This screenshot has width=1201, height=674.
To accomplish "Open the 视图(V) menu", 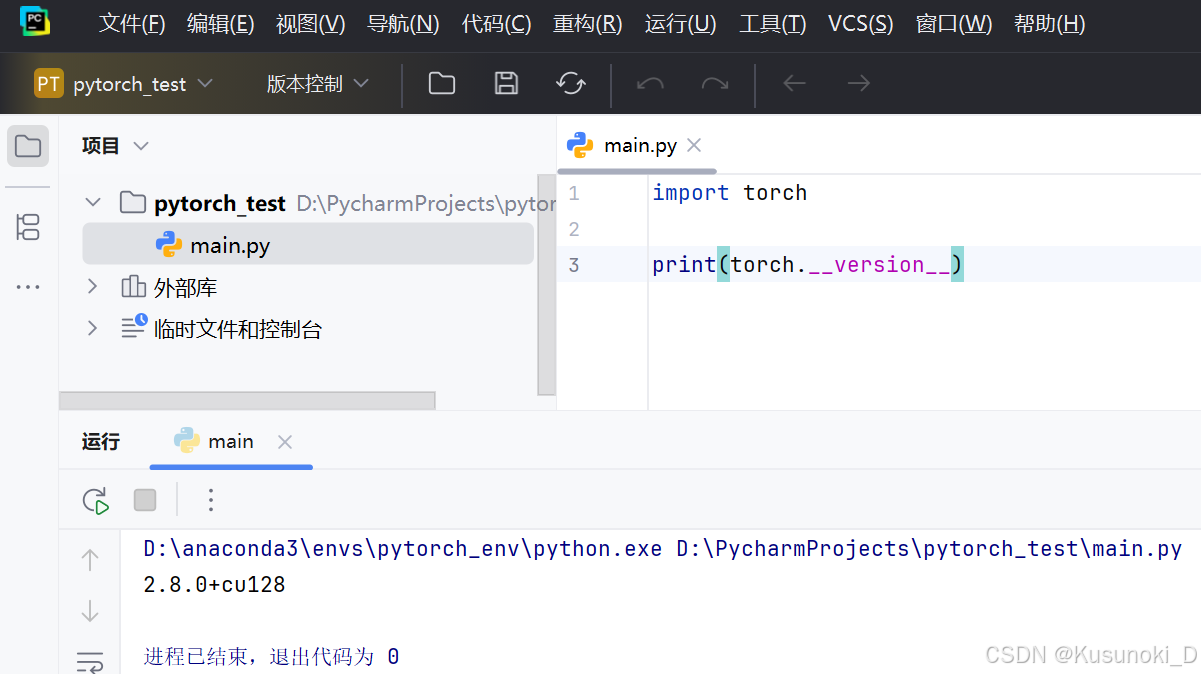I will (310, 24).
